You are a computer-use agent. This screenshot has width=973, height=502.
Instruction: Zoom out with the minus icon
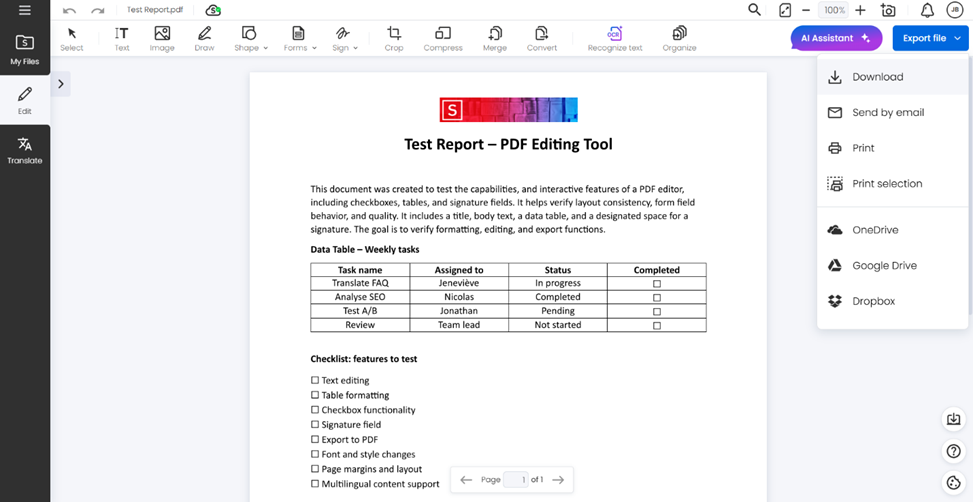coord(806,11)
